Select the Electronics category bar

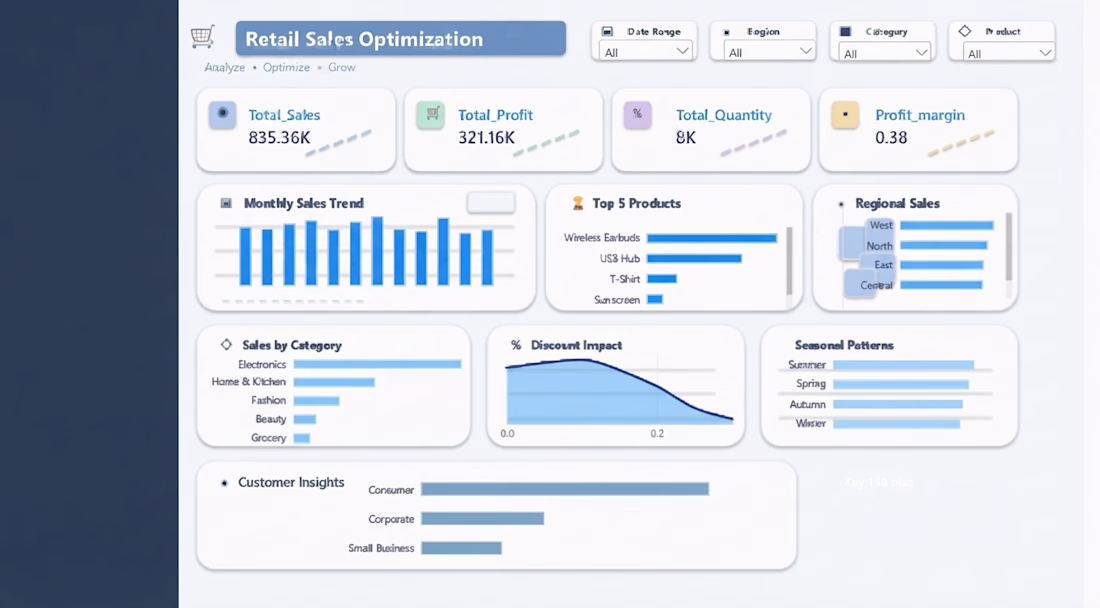click(x=377, y=364)
